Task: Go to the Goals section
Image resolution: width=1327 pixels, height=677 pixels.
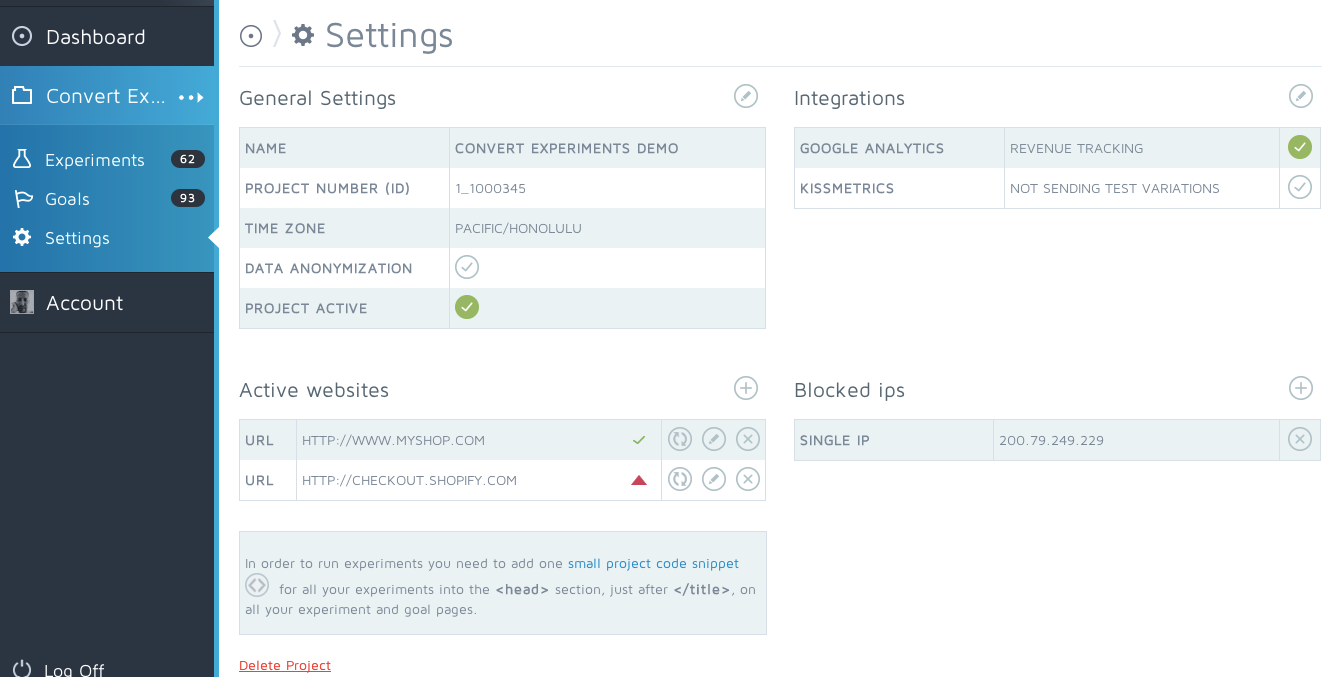Action: [67, 199]
